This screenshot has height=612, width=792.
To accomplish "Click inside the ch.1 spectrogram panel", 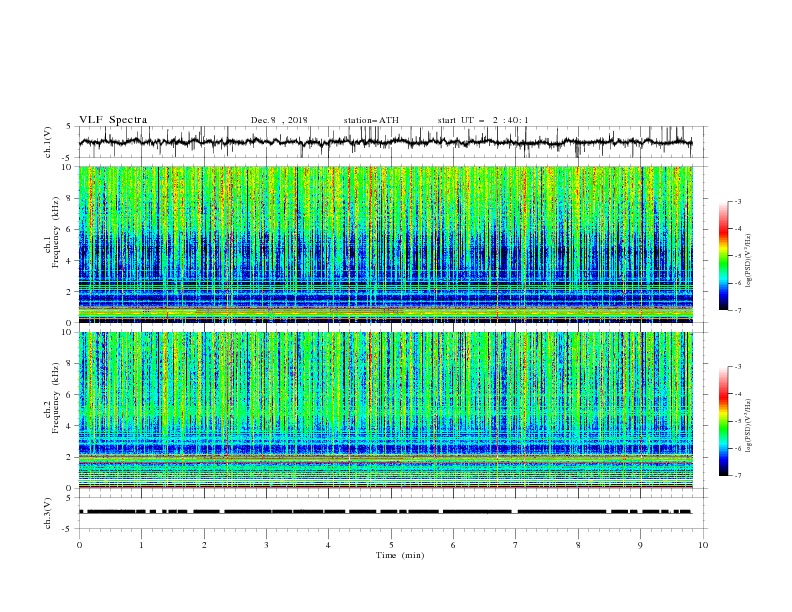I will 385,244.
